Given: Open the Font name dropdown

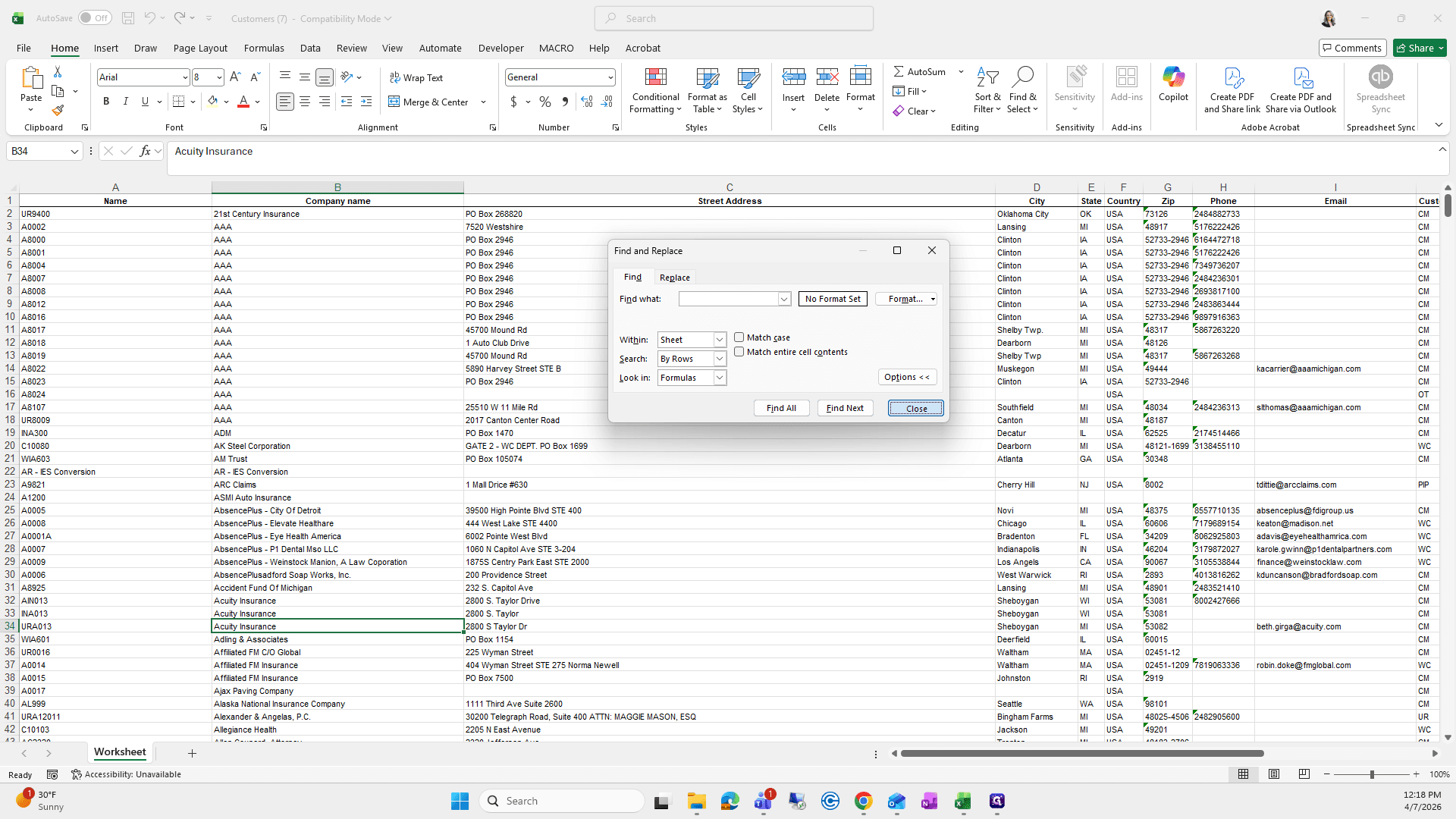Looking at the screenshot, I should [x=184, y=77].
